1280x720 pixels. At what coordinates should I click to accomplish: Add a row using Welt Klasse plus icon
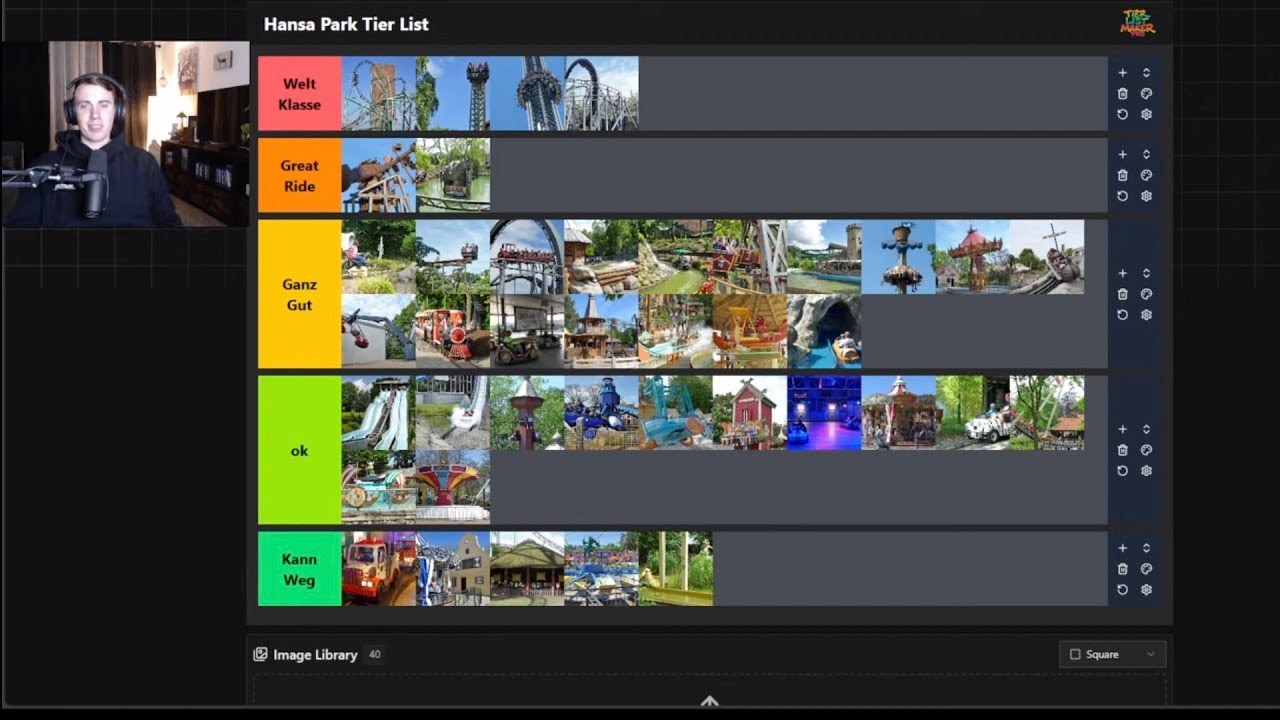pyautogui.click(x=1122, y=73)
